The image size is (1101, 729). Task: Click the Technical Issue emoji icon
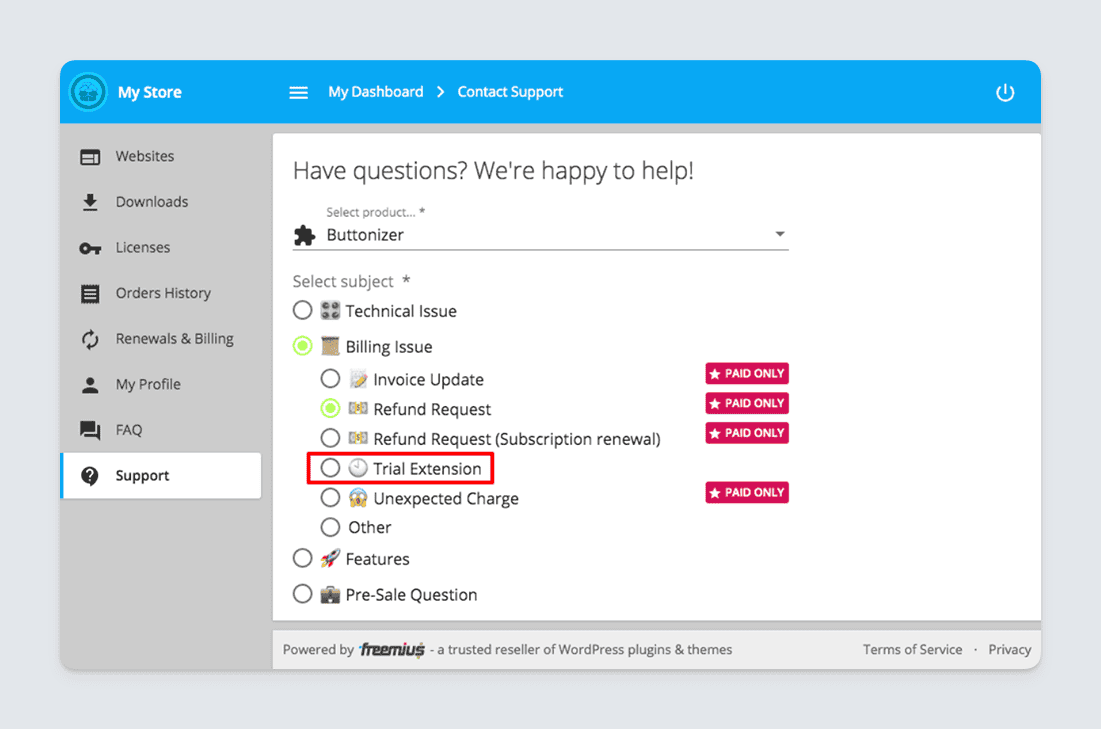pos(330,310)
